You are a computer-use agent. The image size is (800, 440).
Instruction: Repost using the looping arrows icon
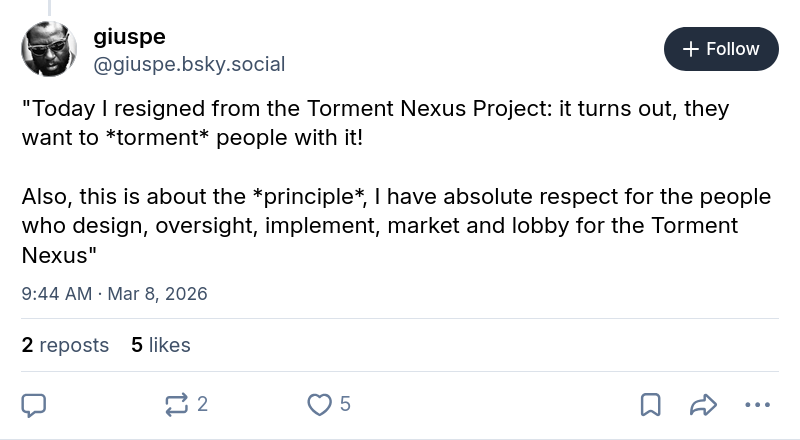tap(177, 405)
